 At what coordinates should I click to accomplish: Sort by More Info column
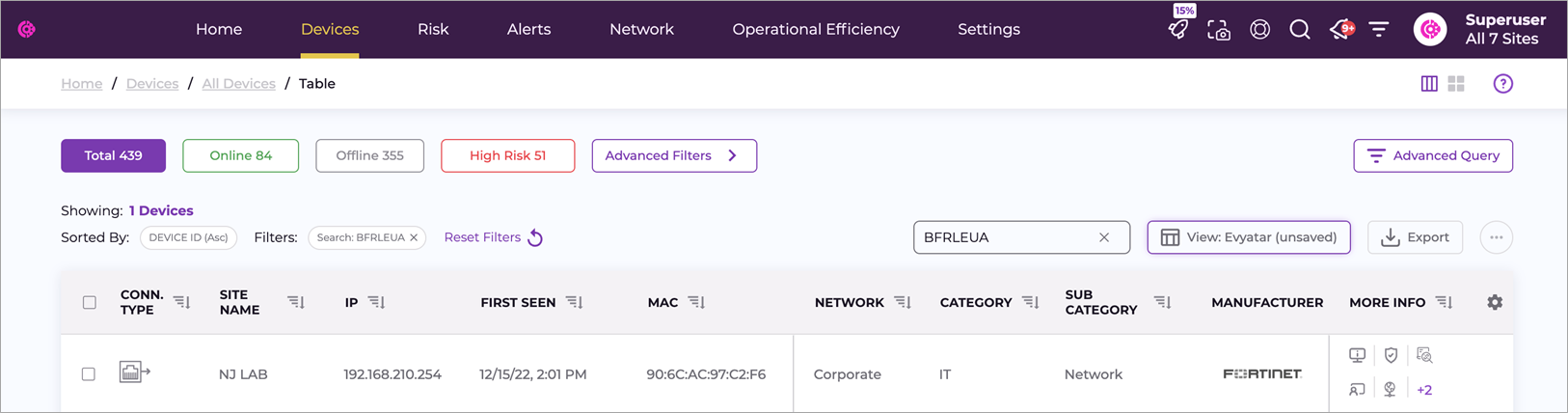1444,302
